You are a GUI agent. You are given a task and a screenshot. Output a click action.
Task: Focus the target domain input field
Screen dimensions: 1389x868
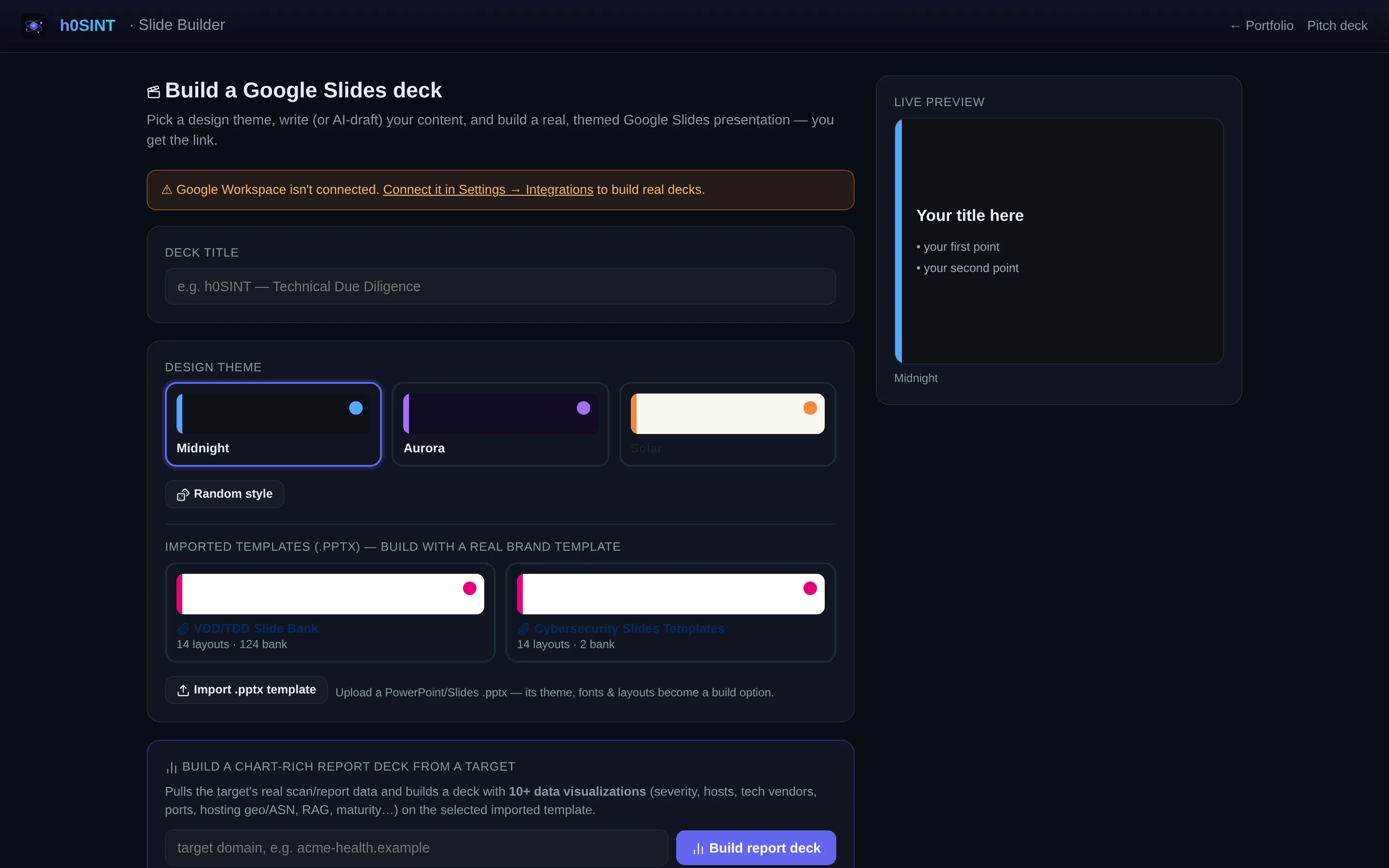tap(416, 848)
